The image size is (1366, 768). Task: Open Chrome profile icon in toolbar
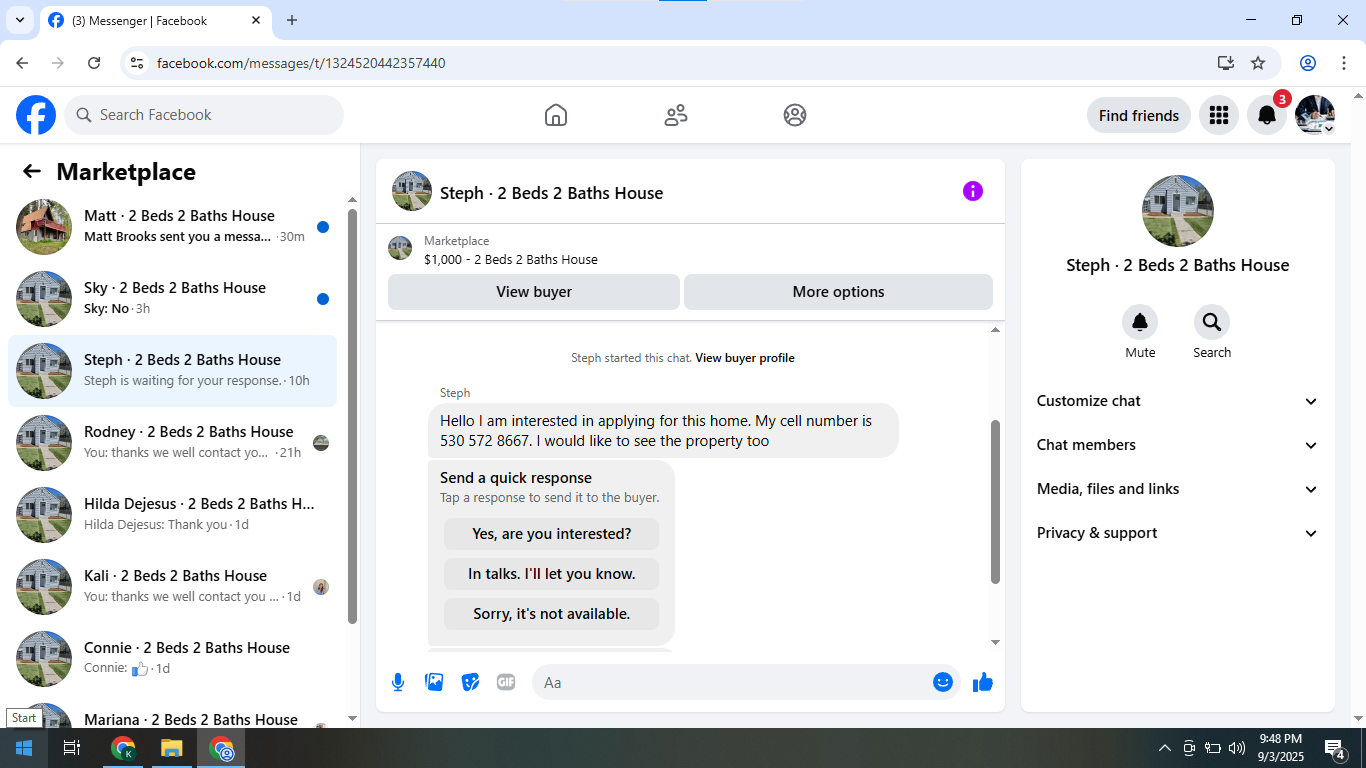click(1308, 63)
